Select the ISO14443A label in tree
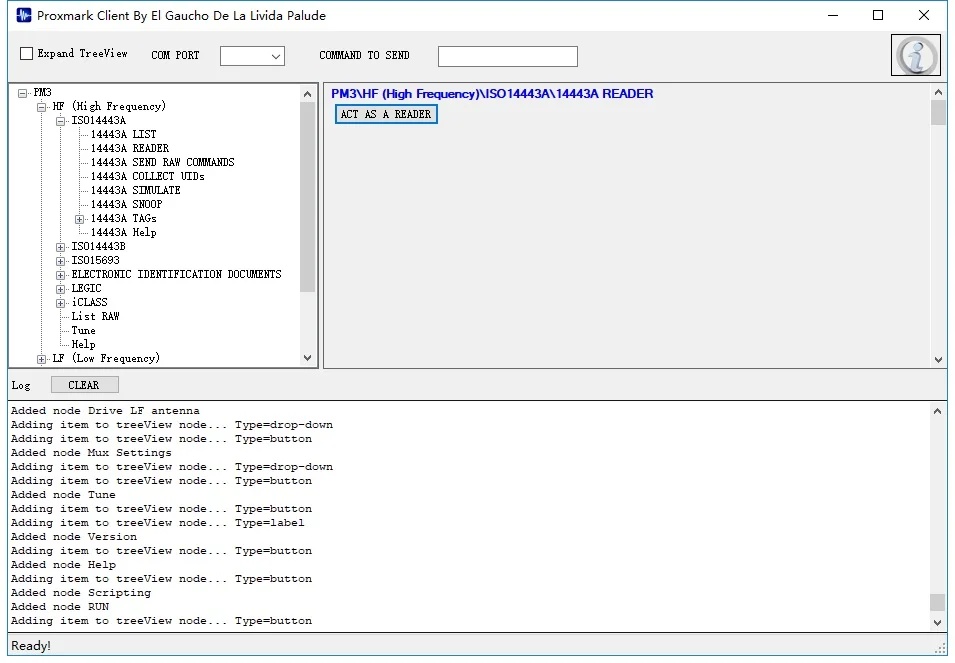 [99, 120]
